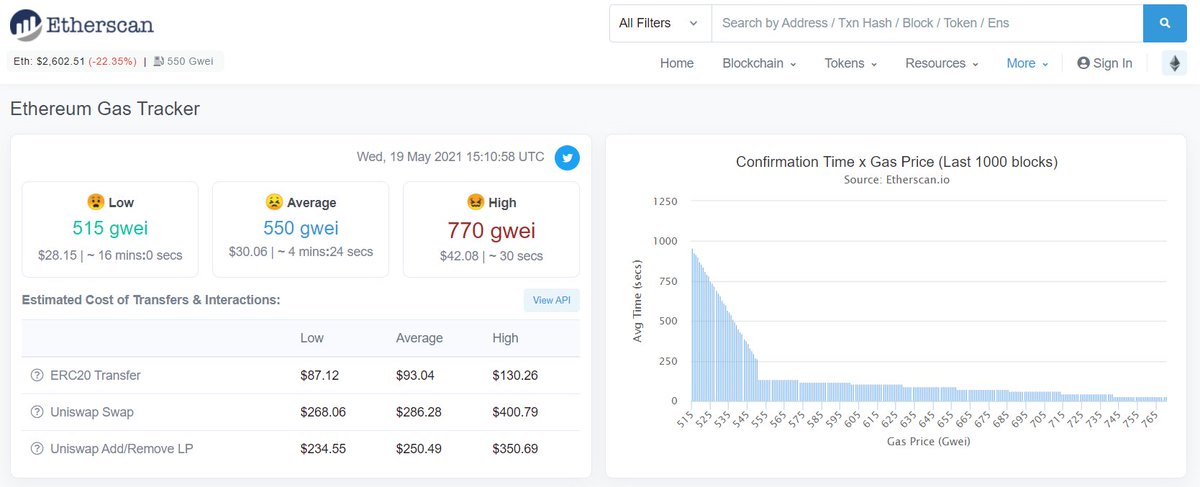
Task: Click the help icon next to Uniswap Swap
Action: (x=37, y=412)
